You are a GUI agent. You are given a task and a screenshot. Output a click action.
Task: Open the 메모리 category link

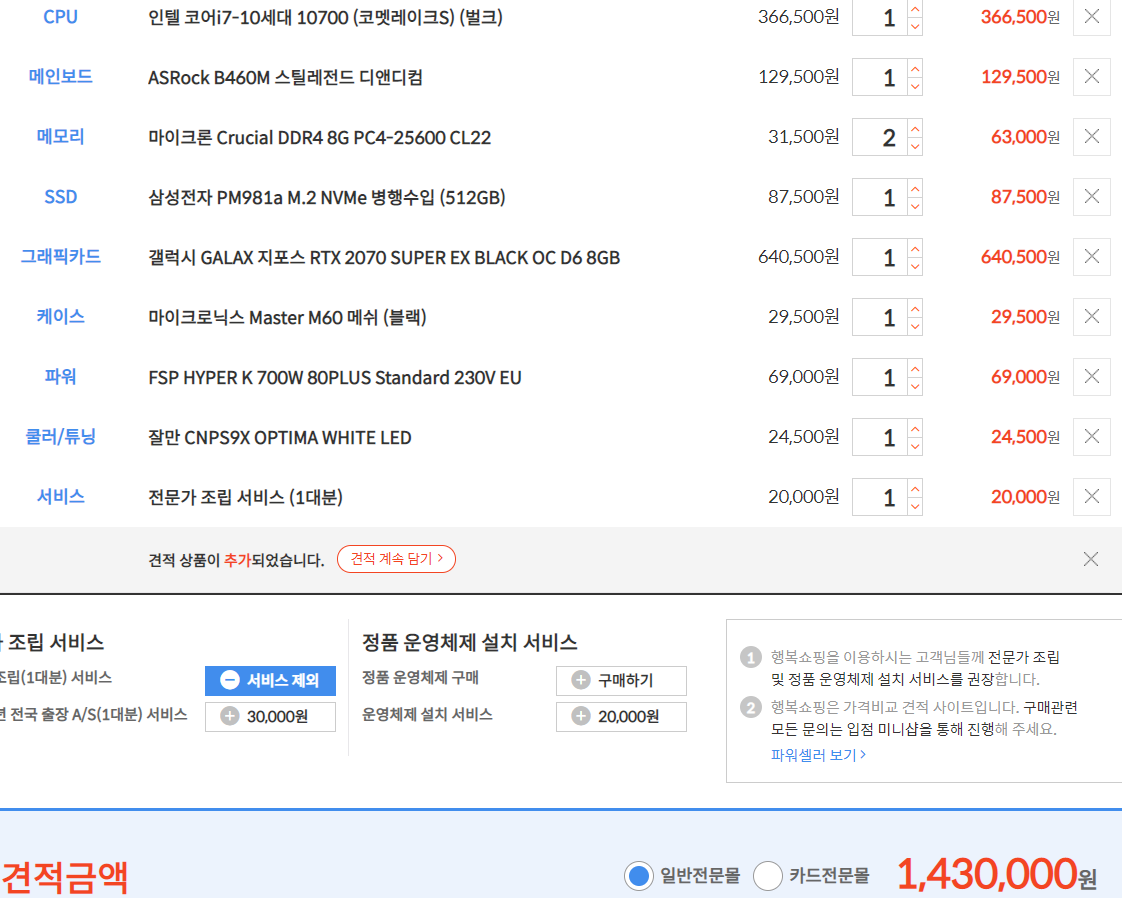[60, 137]
